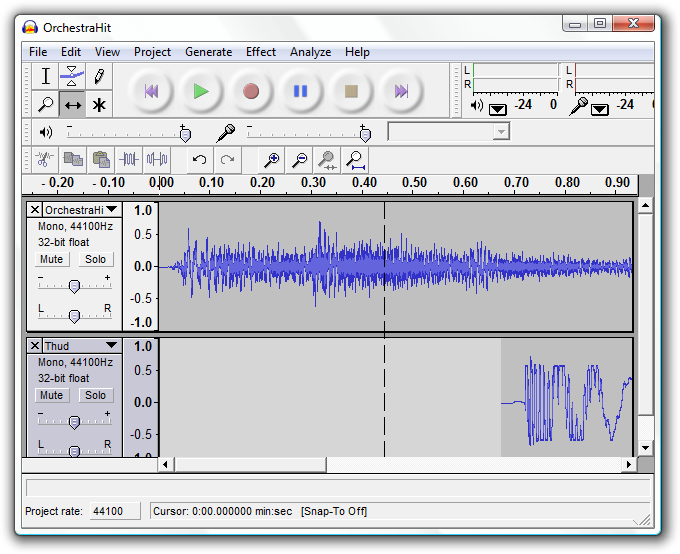Image resolution: width=680 pixels, height=554 pixels.
Task: Click Skip to End button
Action: (x=401, y=91)
